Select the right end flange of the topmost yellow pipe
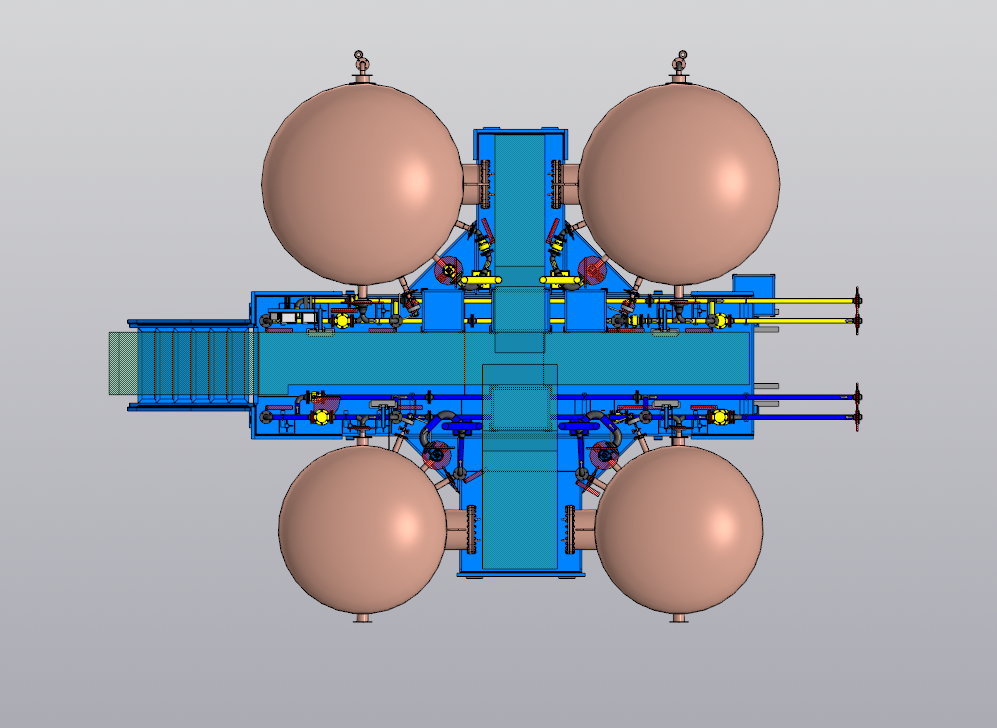The image size is (997, 728). [857, 299]
